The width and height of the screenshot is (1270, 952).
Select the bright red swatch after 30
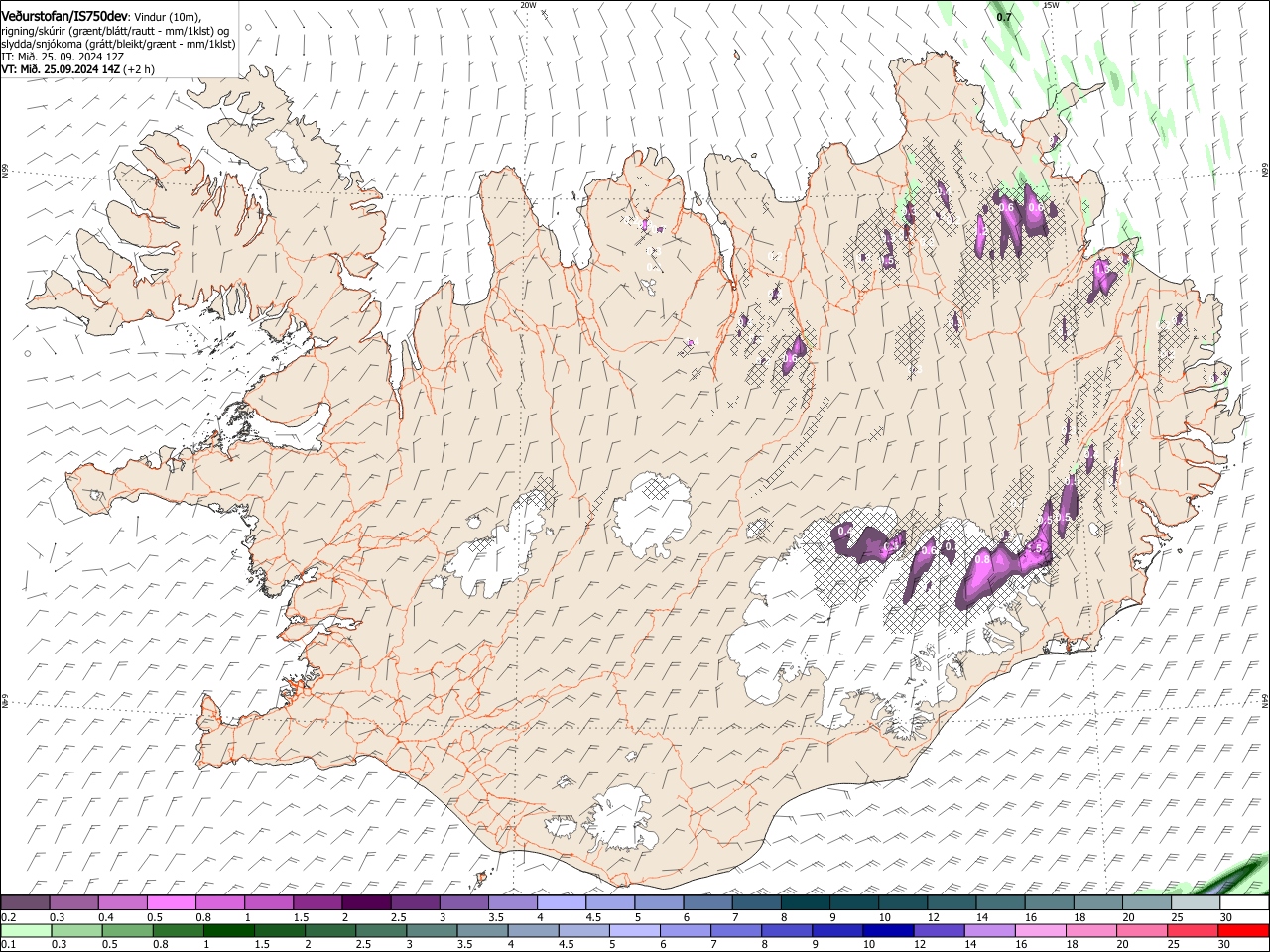[1242, 930]
